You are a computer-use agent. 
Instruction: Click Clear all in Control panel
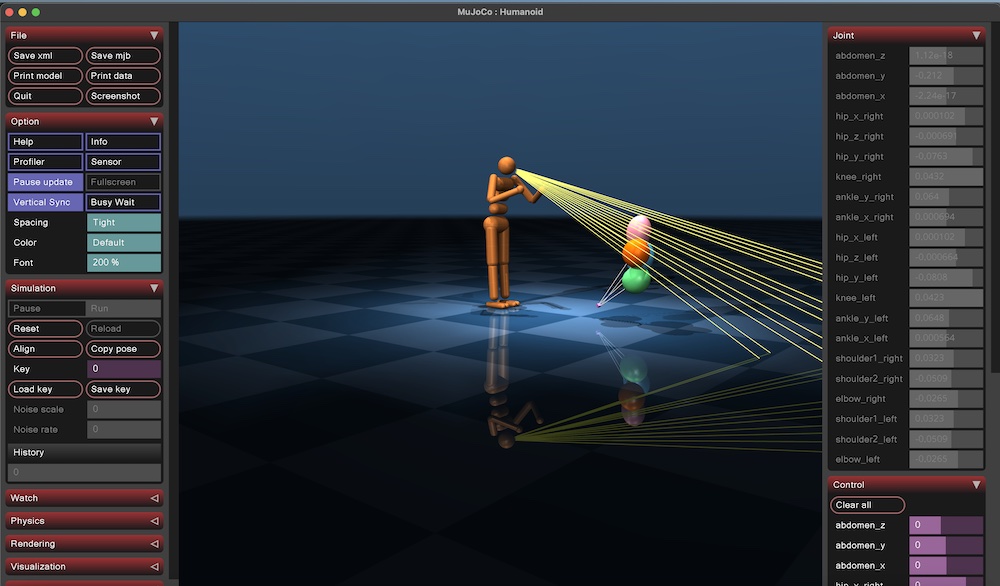coord(867,505)
